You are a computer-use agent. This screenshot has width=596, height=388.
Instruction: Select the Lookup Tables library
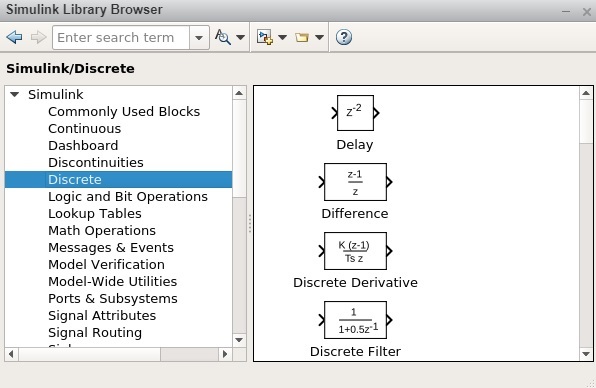(95, 214)
